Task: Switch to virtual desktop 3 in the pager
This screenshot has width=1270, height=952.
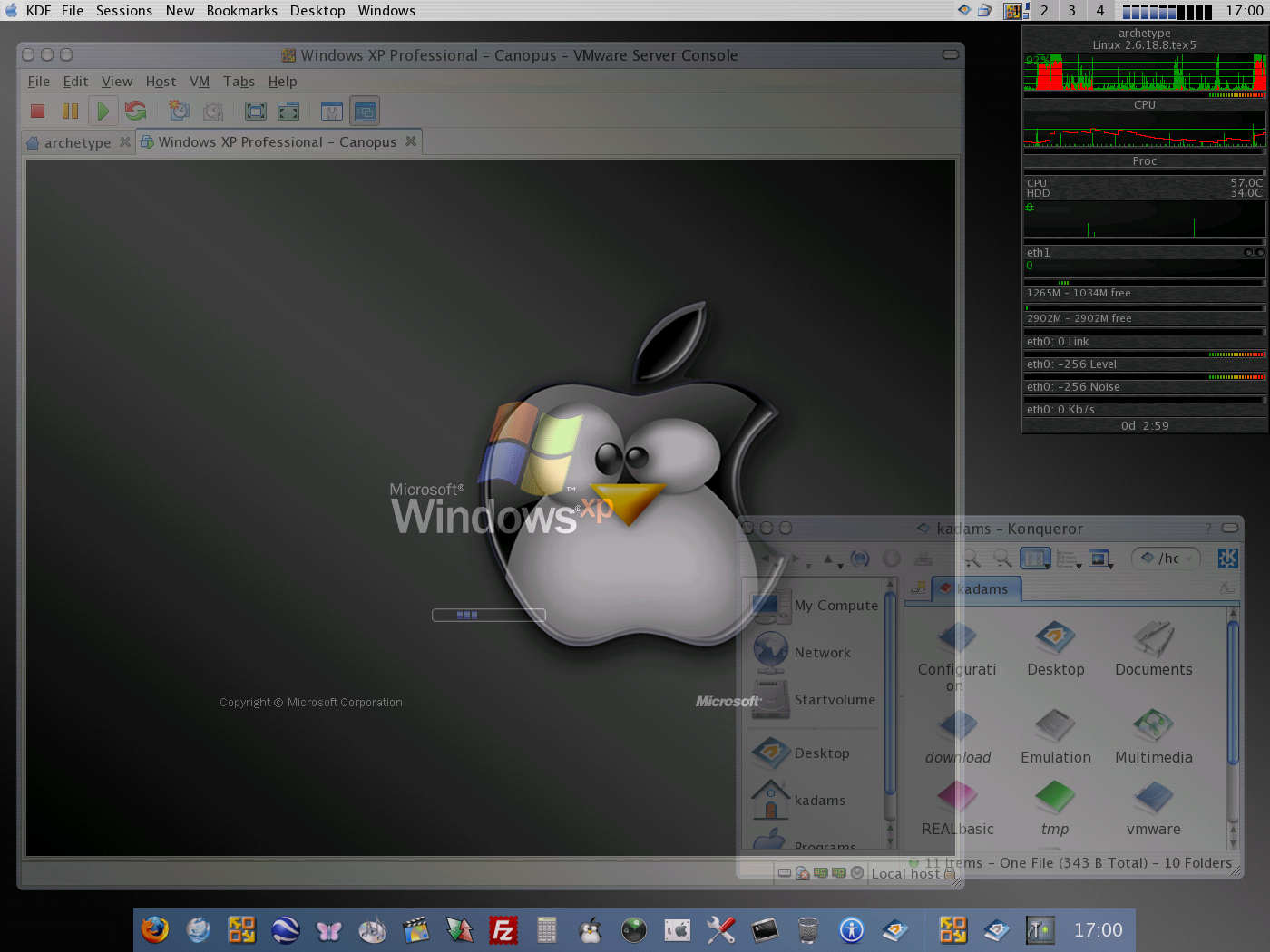Action: coord(1072,11)
